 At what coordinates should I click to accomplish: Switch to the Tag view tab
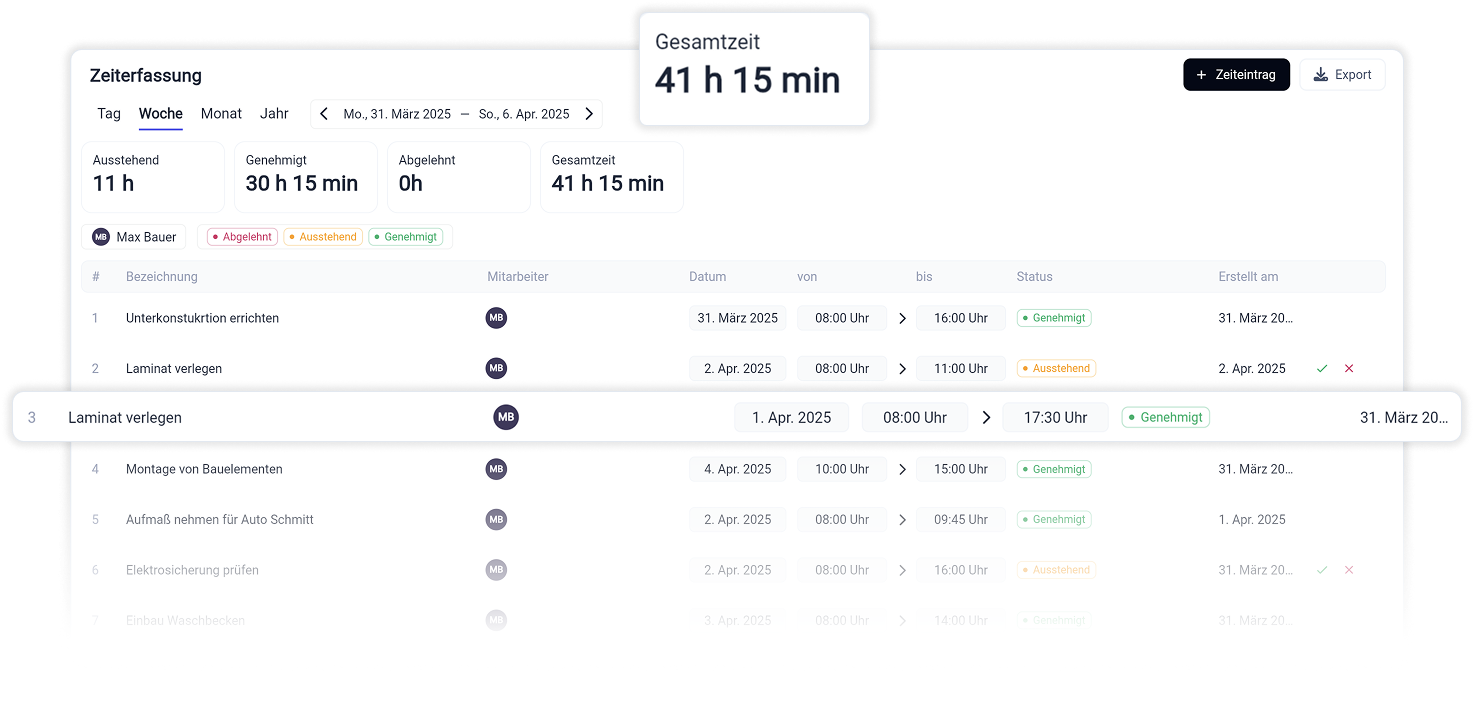click(x=109, y=114)
